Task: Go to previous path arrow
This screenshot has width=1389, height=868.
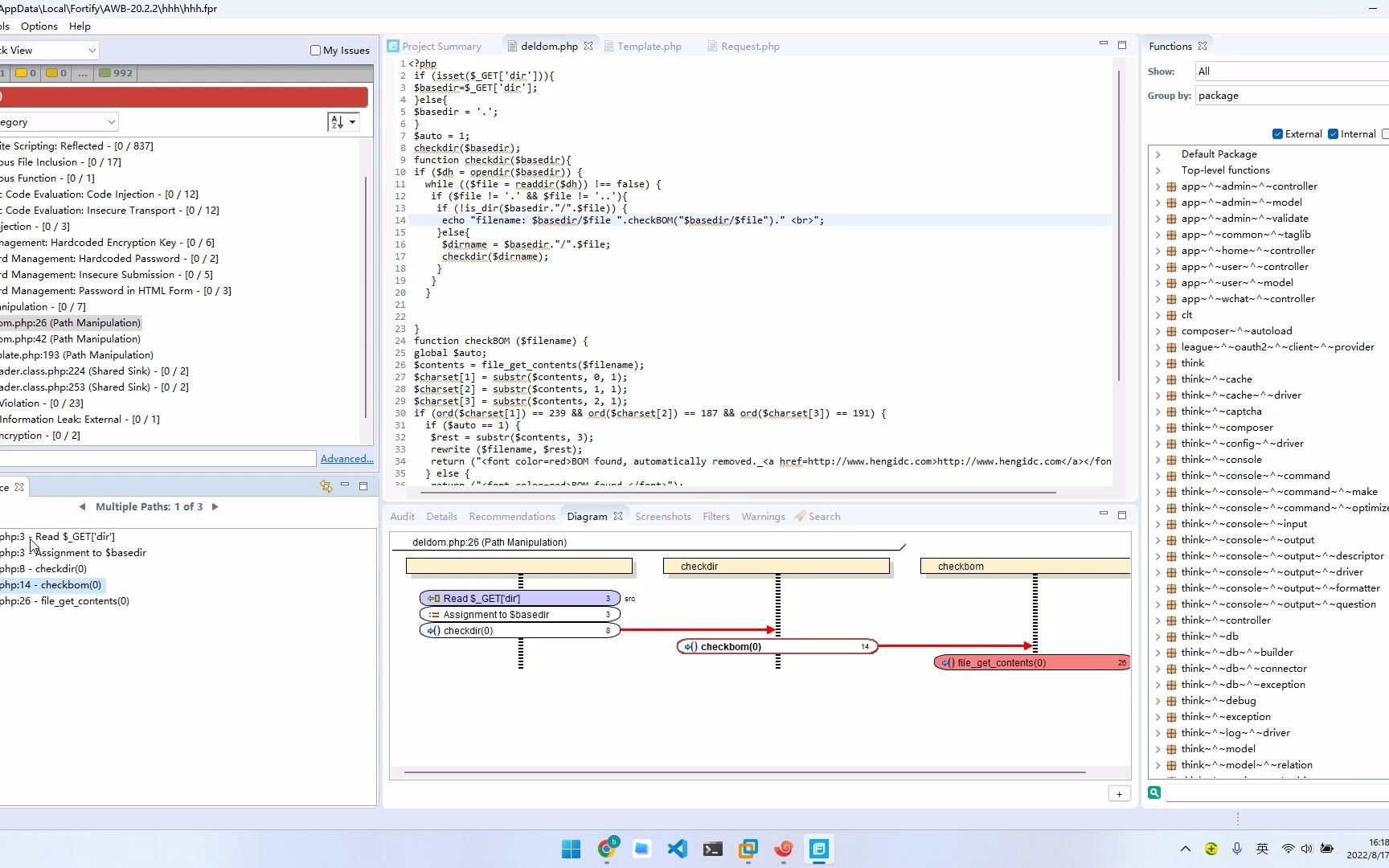Action: [x=82, y=507]
